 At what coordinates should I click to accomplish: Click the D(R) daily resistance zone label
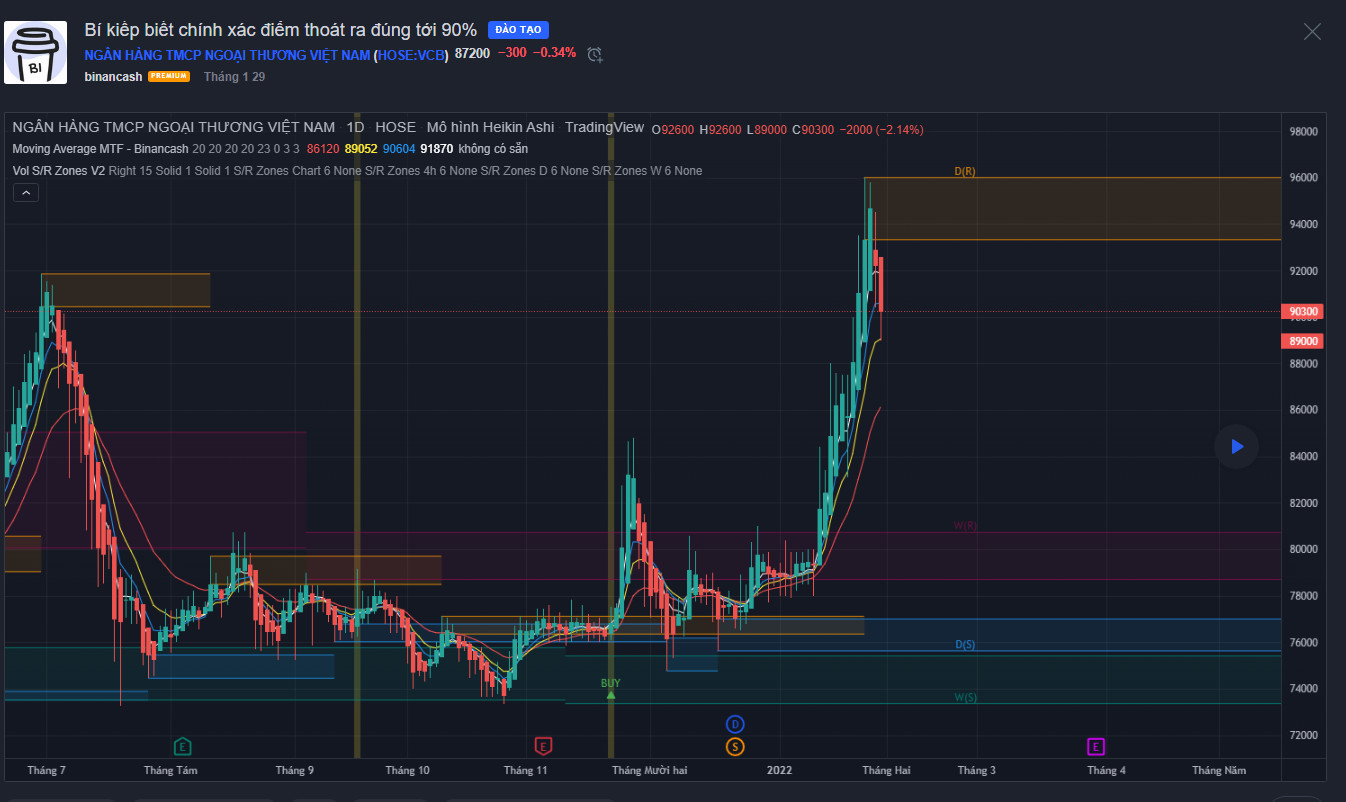click(965, 172)
